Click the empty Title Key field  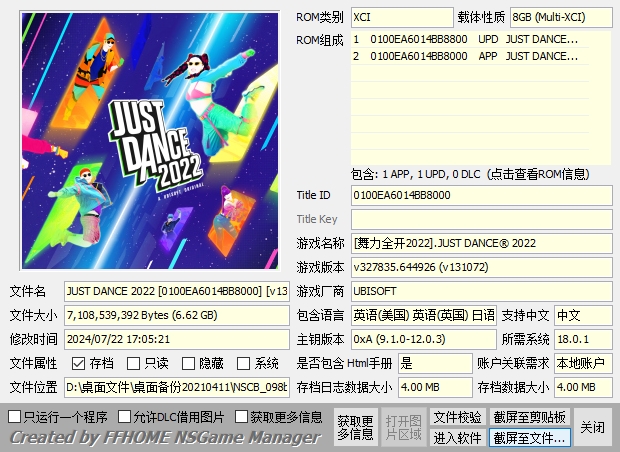click(x=482, y=219)
